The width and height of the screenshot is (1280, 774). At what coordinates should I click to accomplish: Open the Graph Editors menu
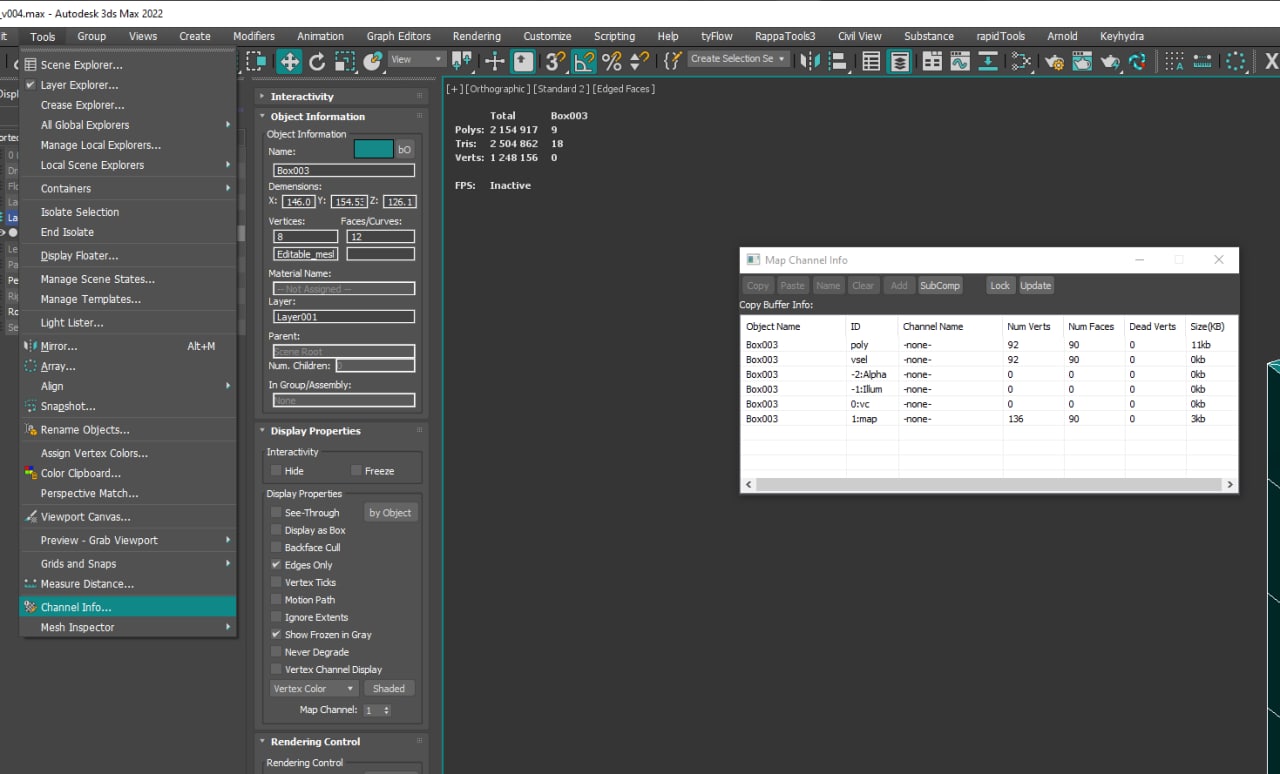tap(399, 36)
